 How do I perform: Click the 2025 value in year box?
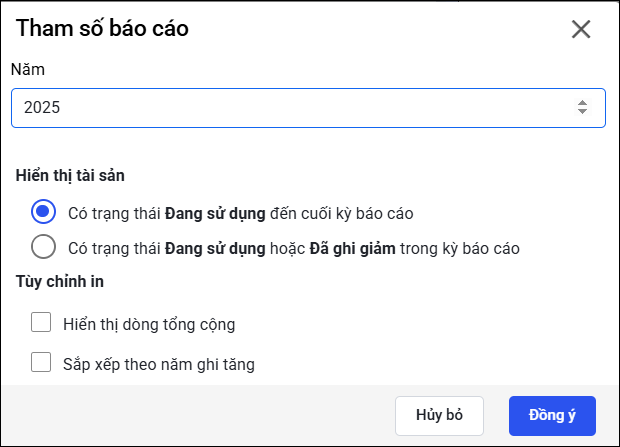42,108
